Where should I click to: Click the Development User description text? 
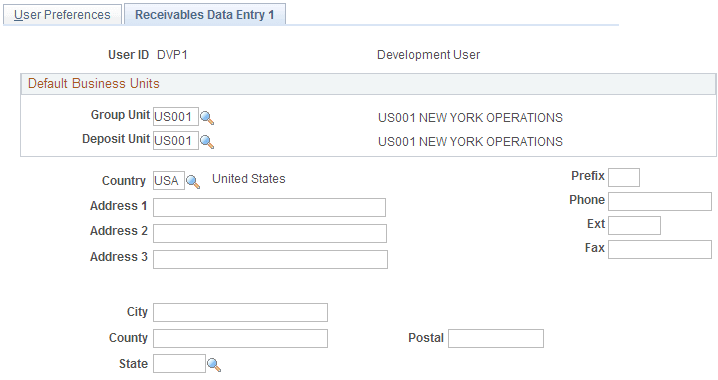point(429,55)
